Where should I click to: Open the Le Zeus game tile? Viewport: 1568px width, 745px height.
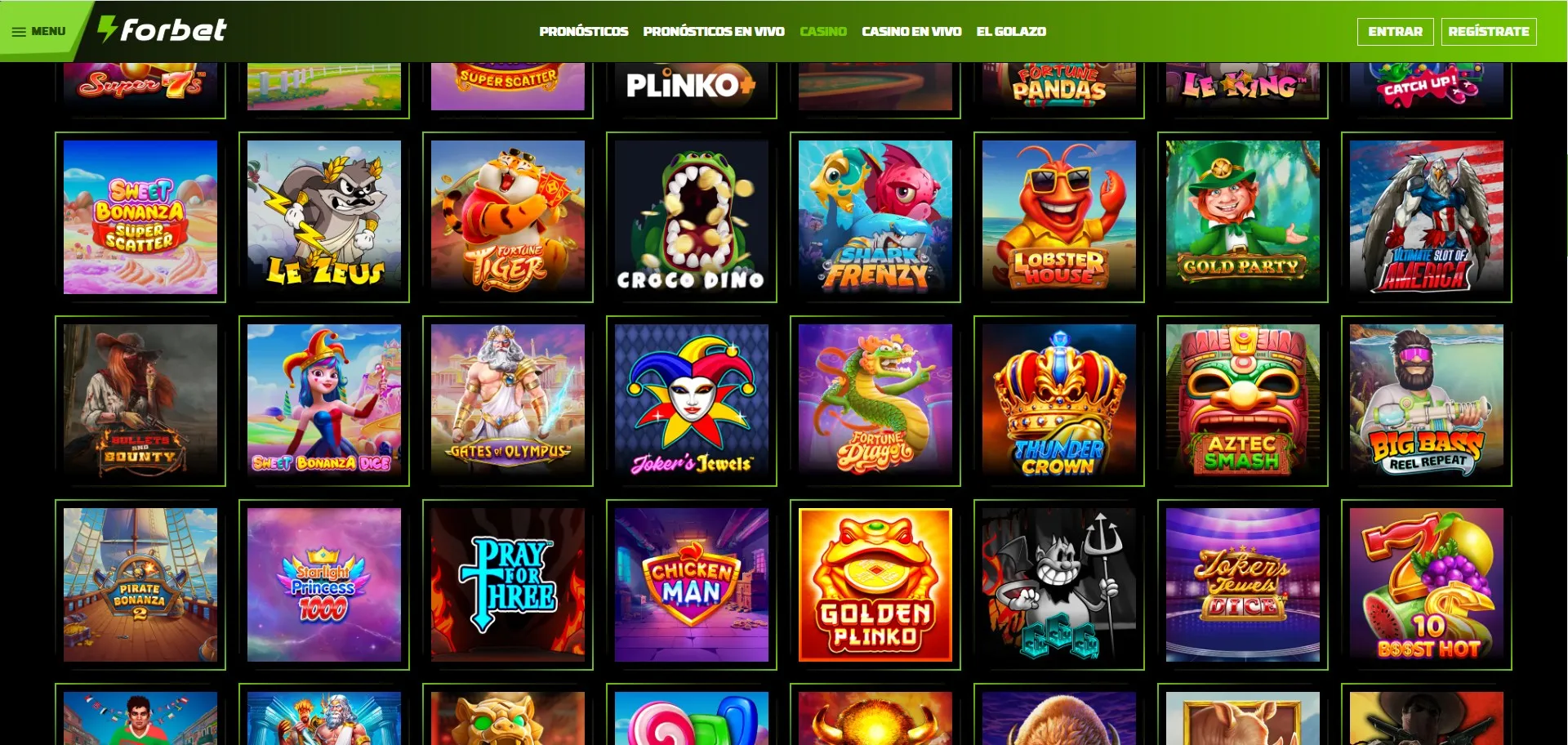pyautogui.click(x=324, y=217)
